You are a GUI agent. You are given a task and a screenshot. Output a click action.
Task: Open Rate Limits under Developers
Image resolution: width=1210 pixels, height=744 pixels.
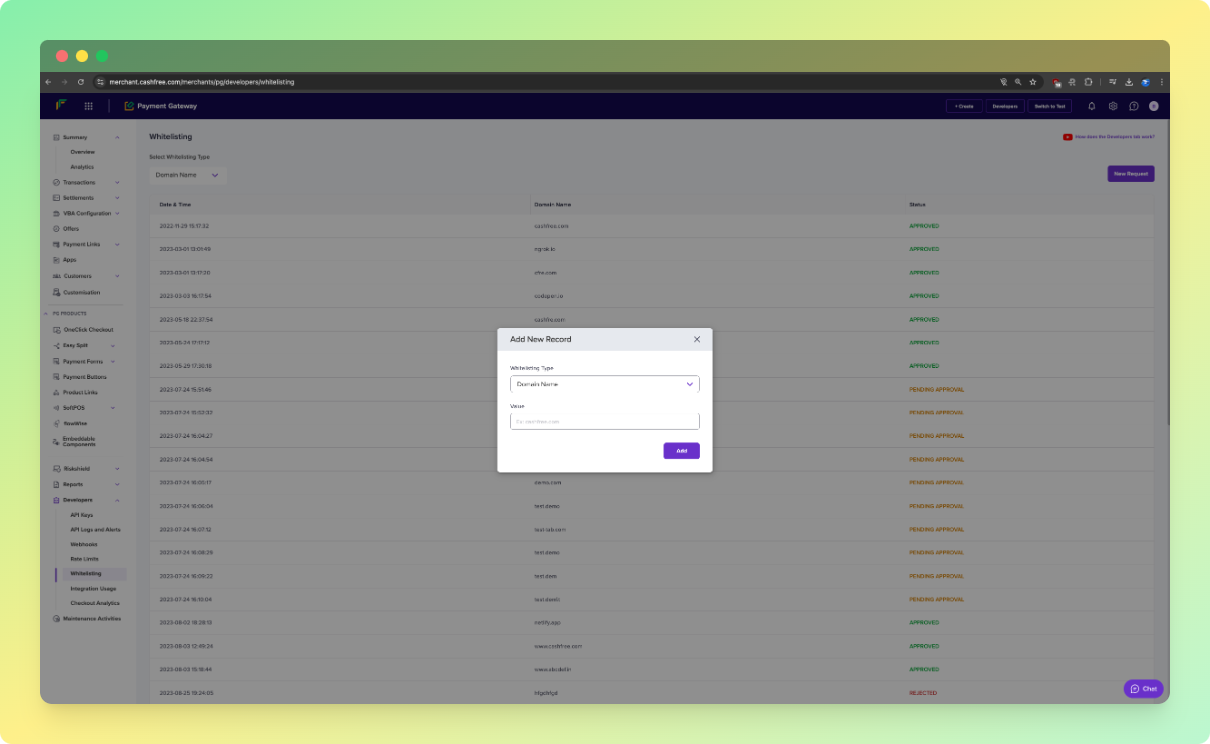84,559
